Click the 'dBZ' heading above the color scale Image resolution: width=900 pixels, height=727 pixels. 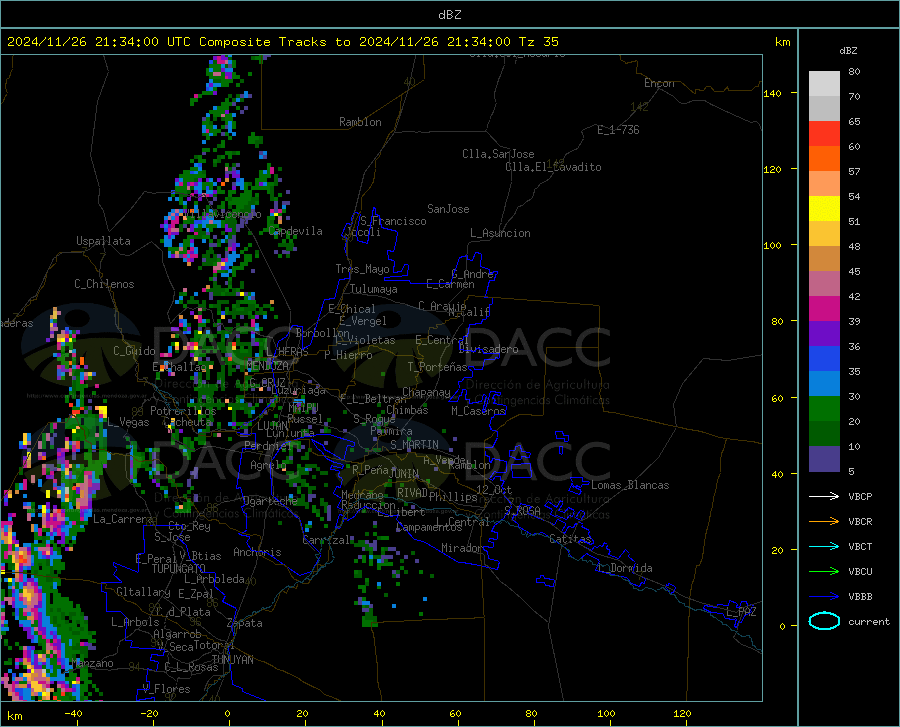[x=848, y=50]
